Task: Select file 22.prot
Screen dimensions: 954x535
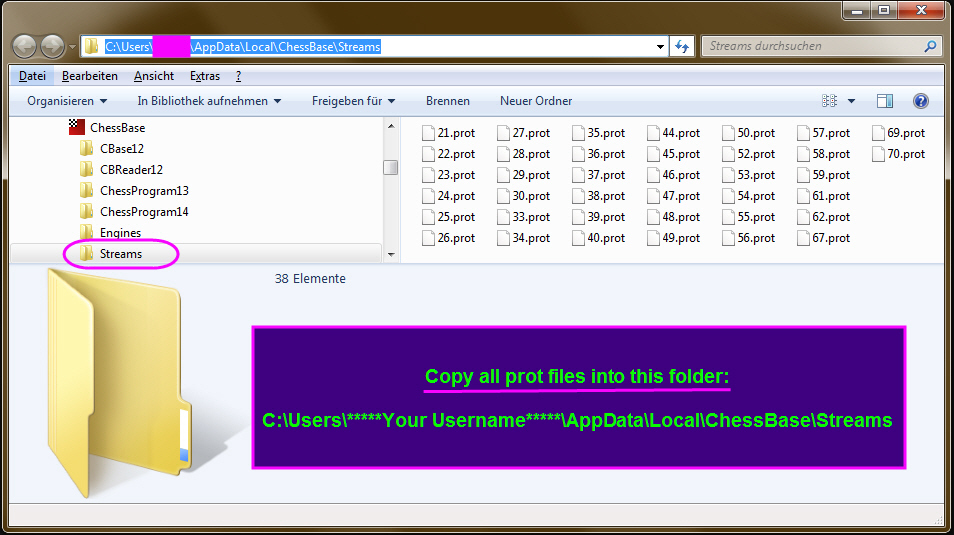Action: (x=449, y=154)
